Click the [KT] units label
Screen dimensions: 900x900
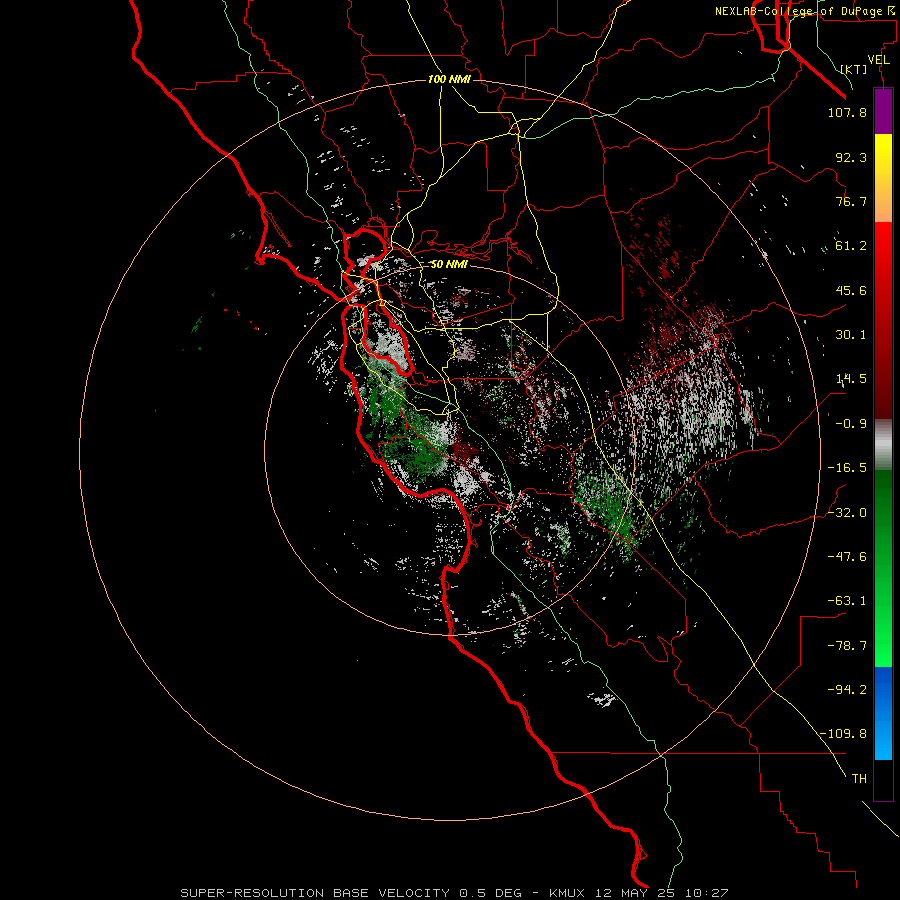[854, 69]
